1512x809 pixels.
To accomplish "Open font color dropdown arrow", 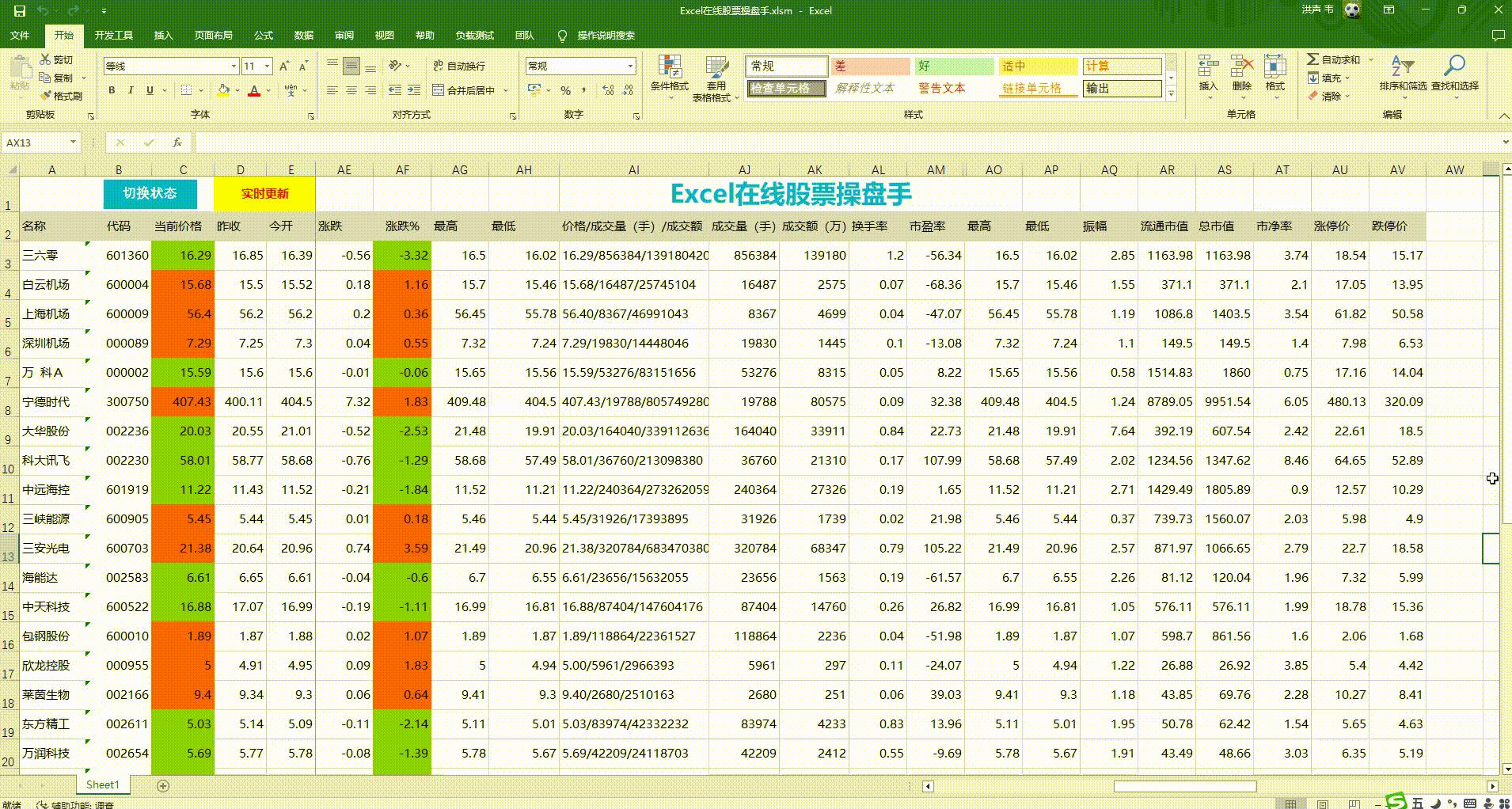I will click(x=268, y=90).
